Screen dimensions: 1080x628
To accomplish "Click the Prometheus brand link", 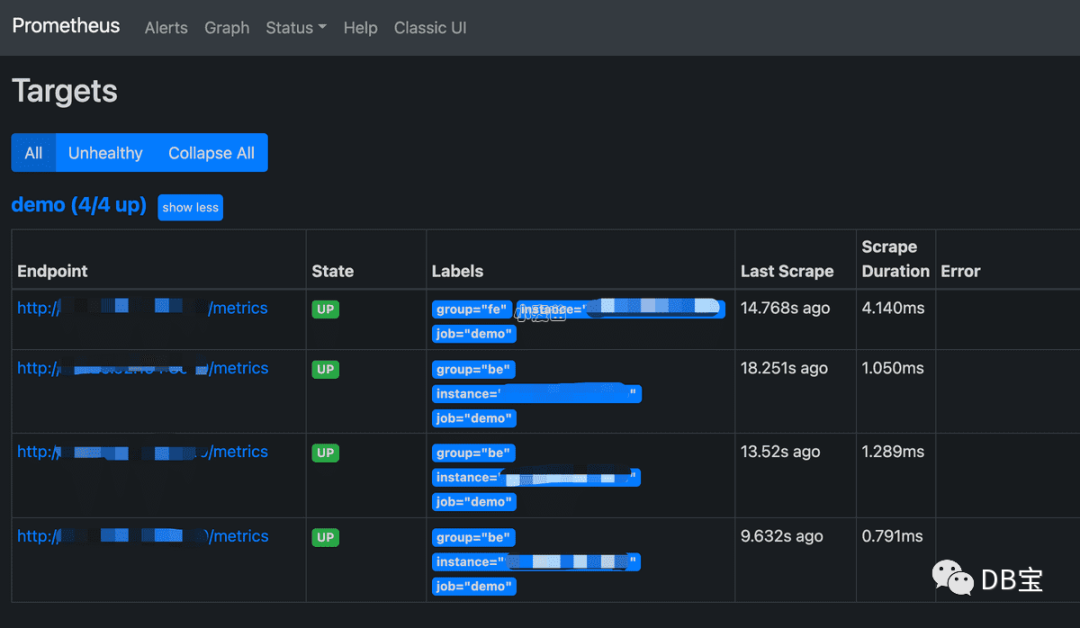I will (66, 26).
